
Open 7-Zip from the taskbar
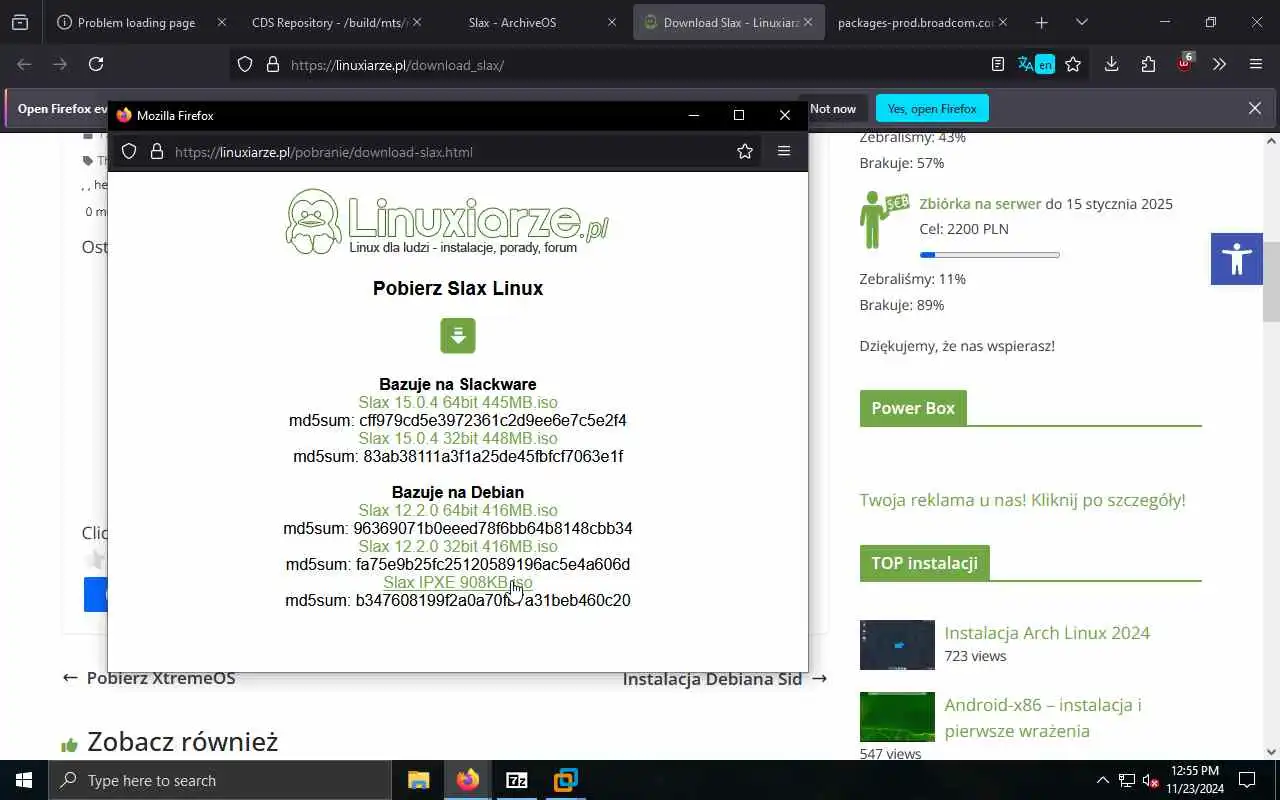[516, 780]
